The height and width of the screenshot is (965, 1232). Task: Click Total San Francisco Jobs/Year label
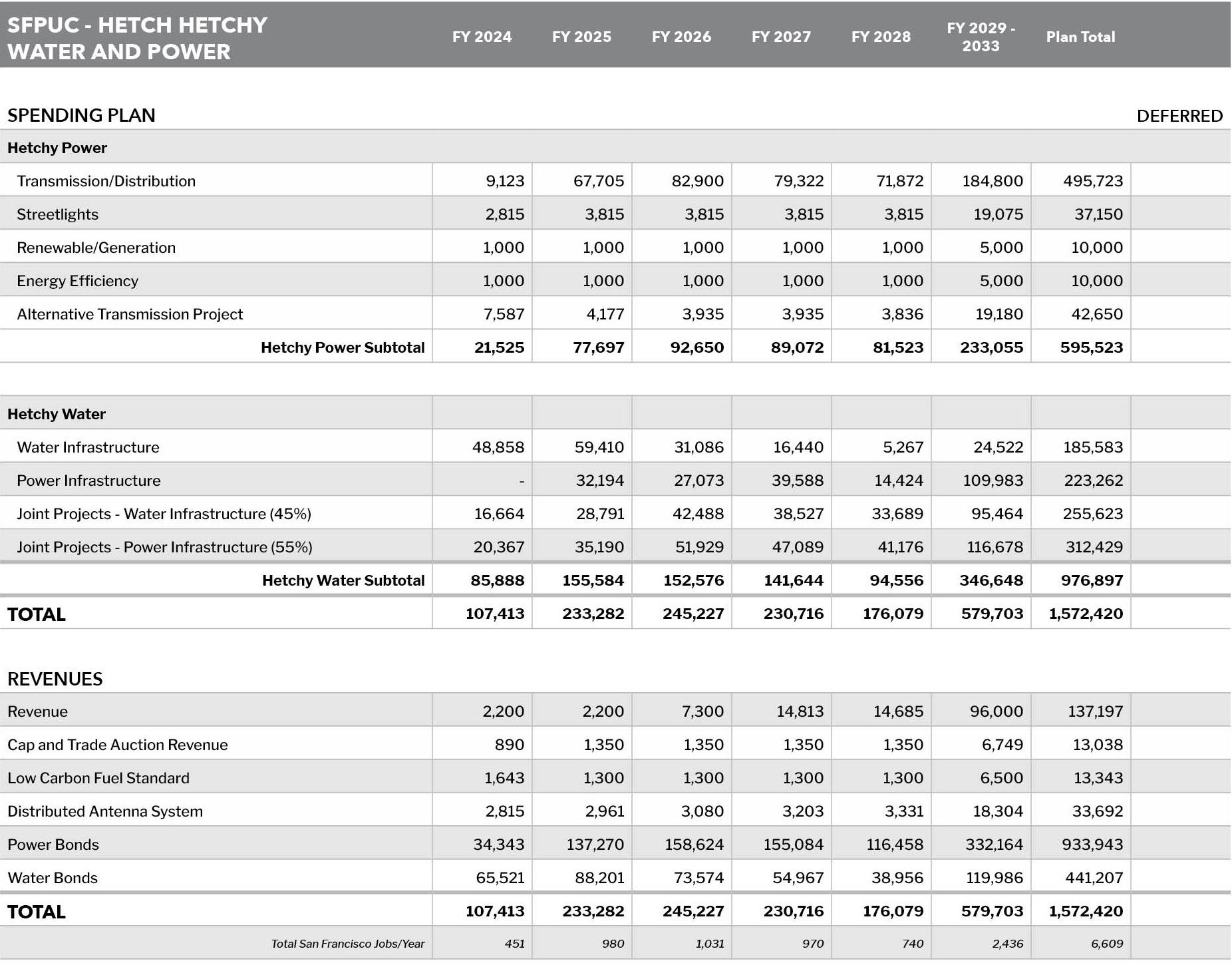coord(348,944)
